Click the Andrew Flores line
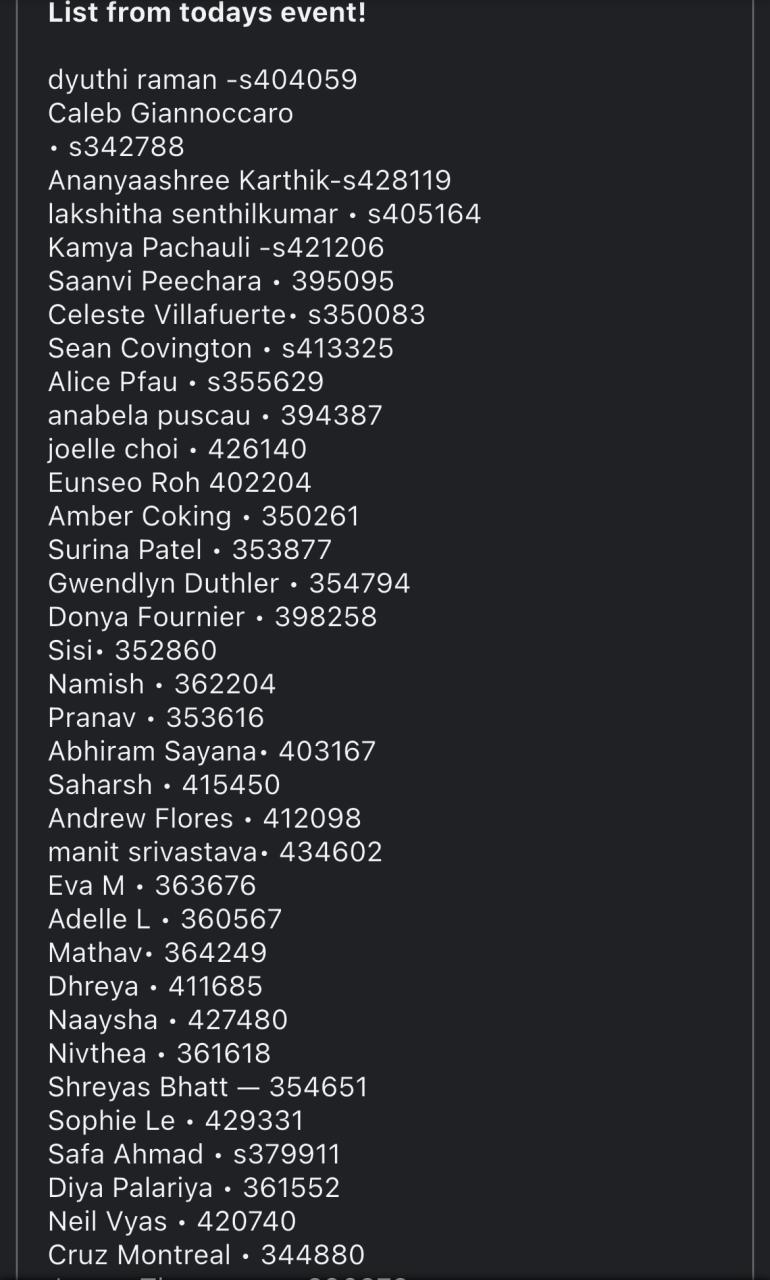 point(204,818)
